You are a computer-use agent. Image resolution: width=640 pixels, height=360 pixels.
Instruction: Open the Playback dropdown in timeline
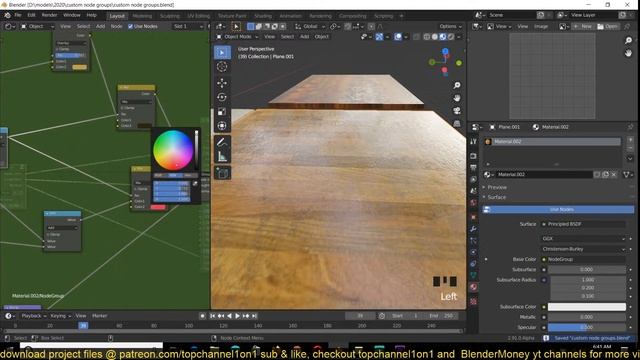click(33, 316)
